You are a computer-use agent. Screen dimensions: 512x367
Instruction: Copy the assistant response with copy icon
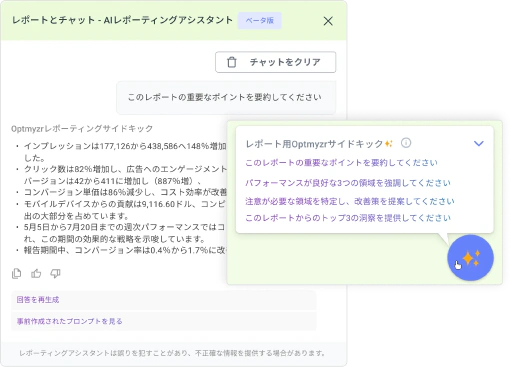pos(17,274)
